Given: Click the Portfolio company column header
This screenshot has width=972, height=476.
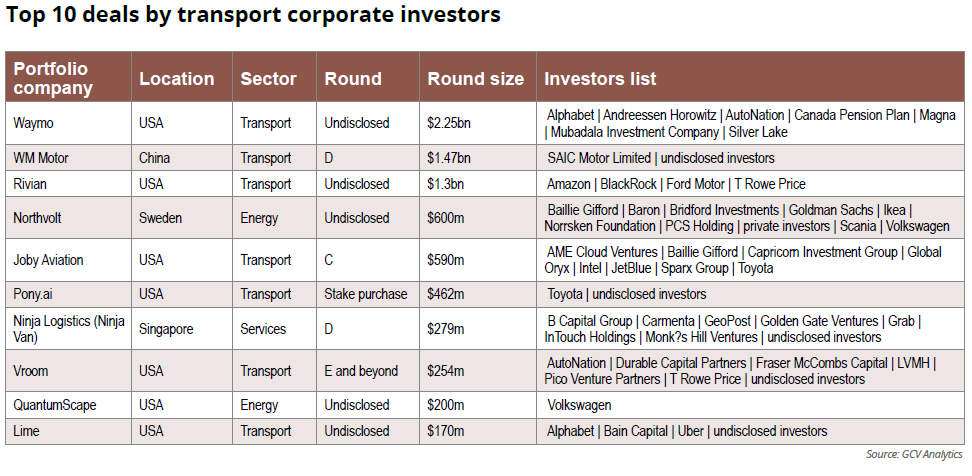Looking at the screenshot, I should click(x=52, y=78).
